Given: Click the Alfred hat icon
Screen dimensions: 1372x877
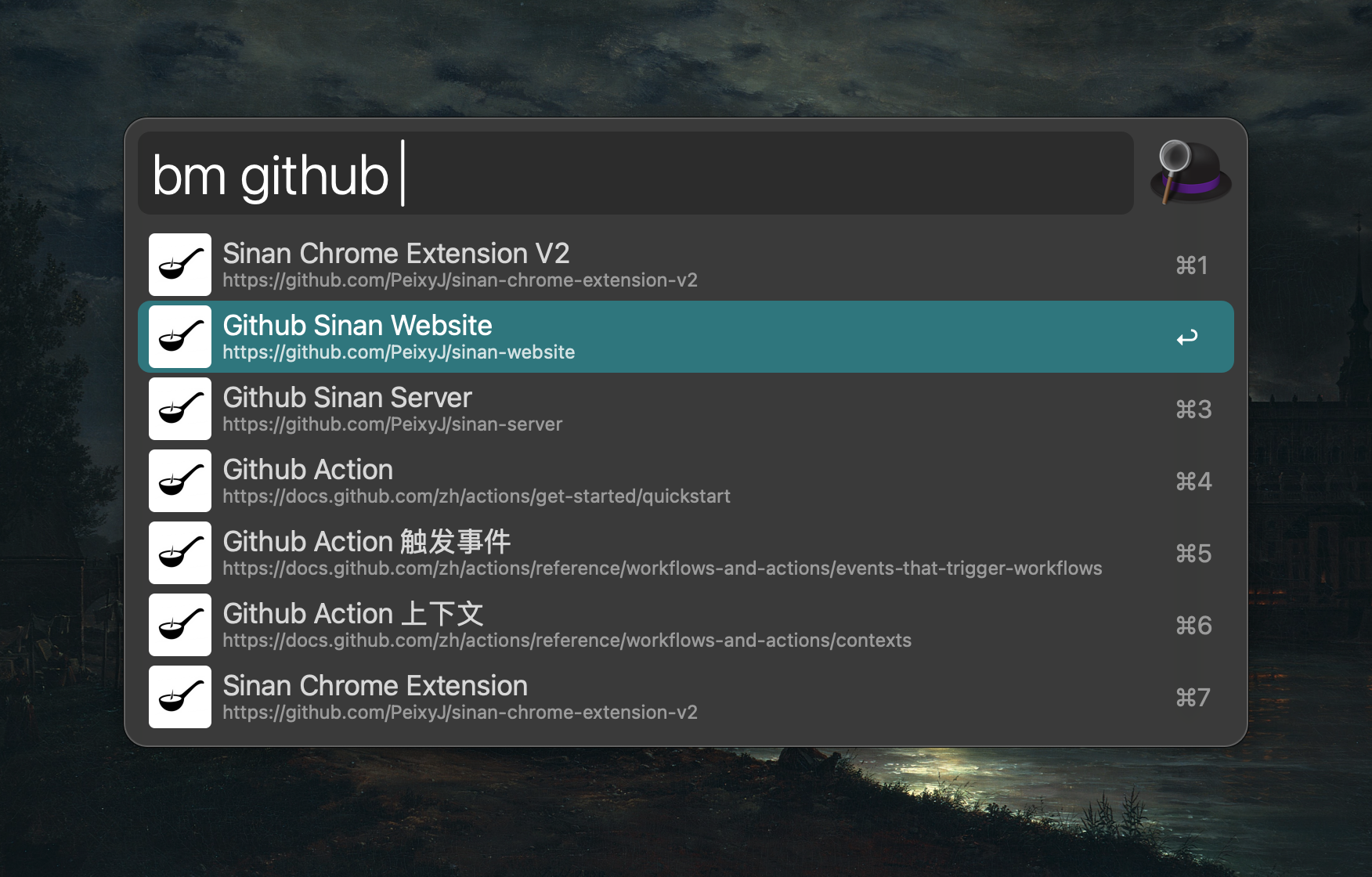Looking at the screenshot, I should coord(1191,173).
